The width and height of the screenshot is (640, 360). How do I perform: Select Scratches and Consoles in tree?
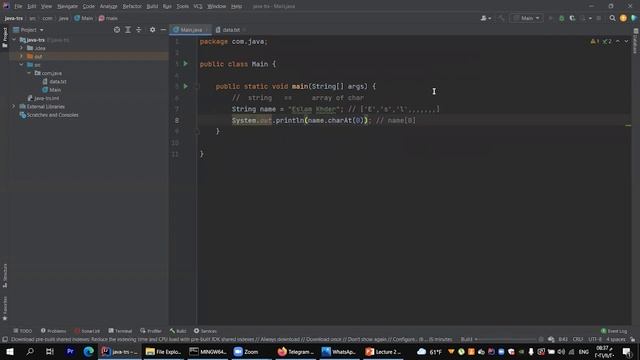pyautogui.click(x=52, y=115)
